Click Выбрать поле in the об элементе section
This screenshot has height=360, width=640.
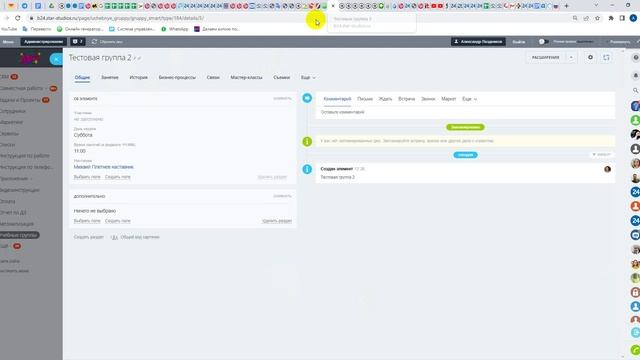87,177
